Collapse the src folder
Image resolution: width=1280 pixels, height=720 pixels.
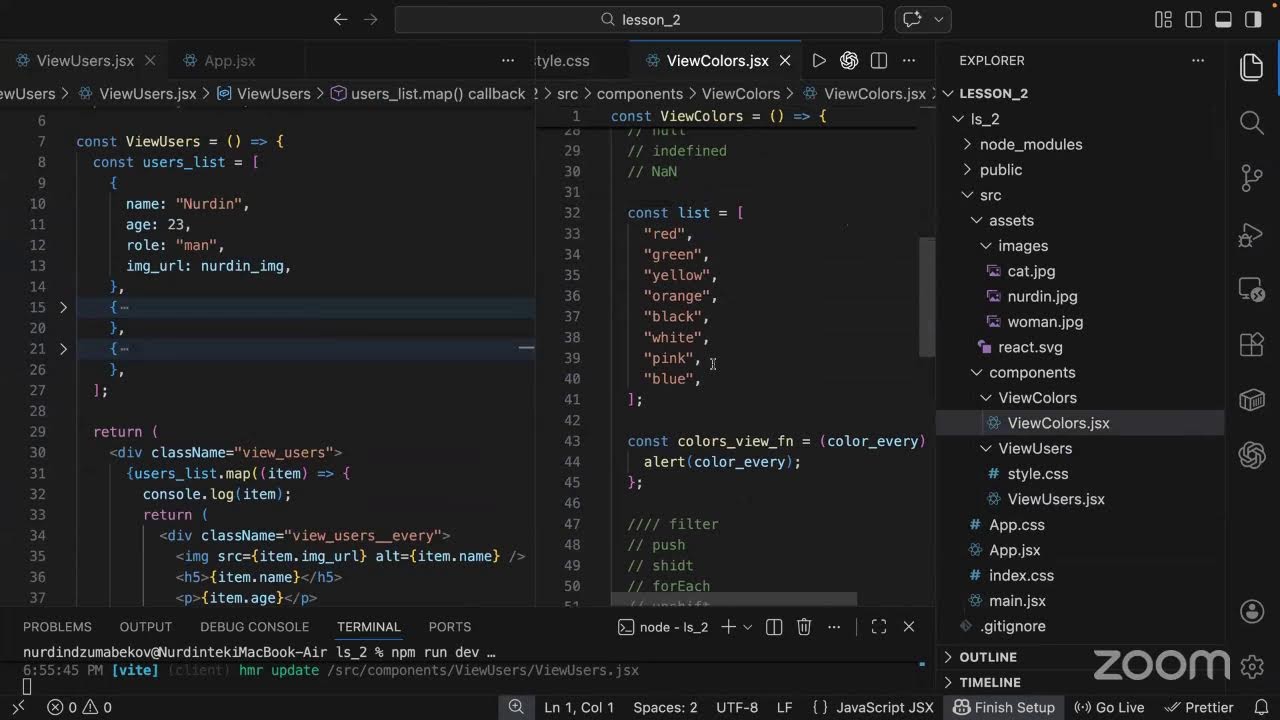(x=990, y=195)
